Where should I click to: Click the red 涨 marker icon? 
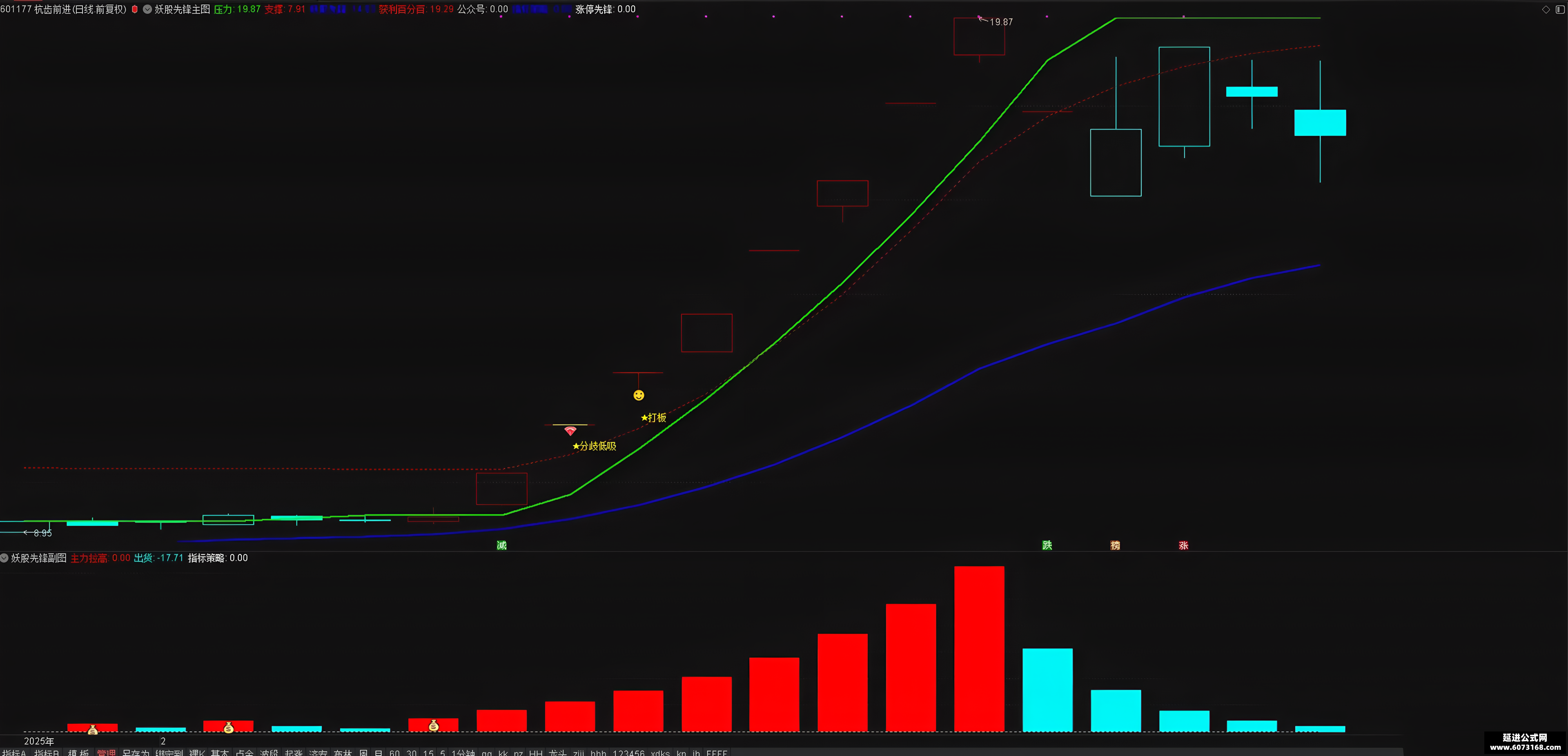point(1183,545)
